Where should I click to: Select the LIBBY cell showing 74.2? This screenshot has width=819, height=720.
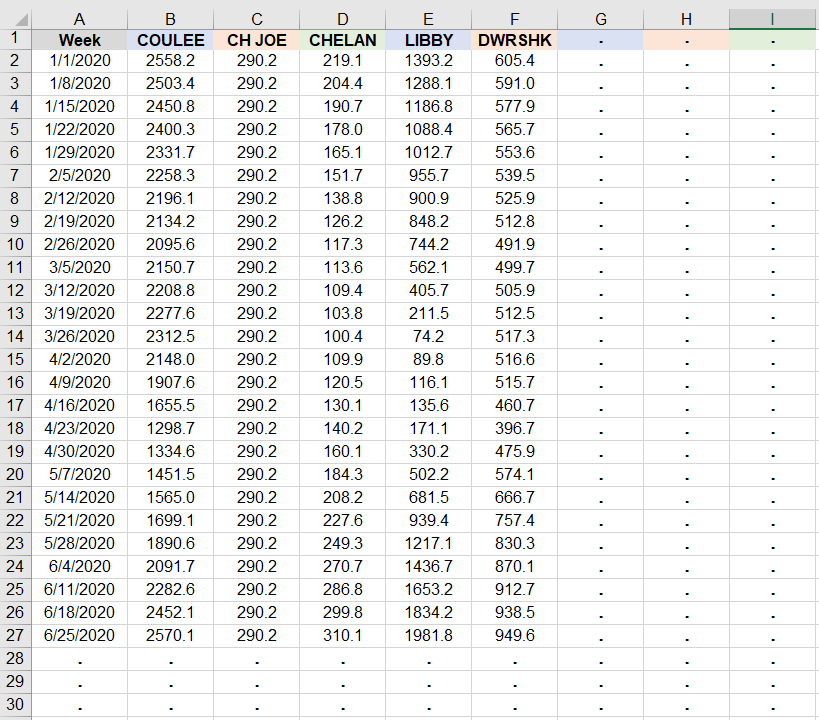[x=429, y=336]
